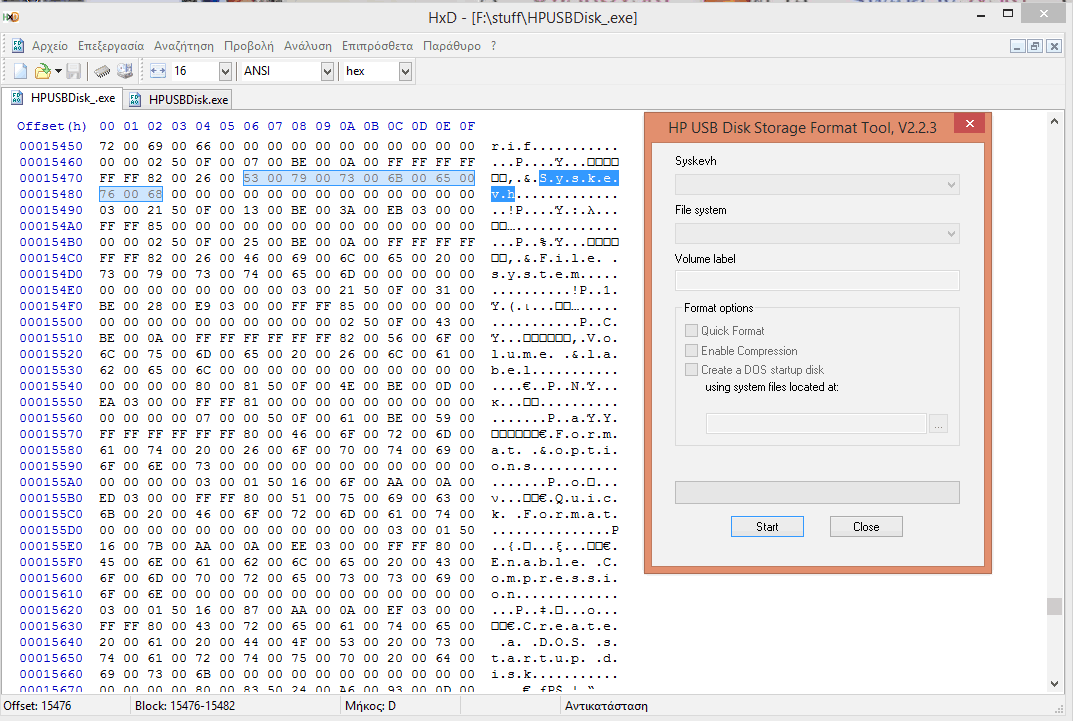Click the browse '...' button for system files
Screen dimensions: 1073x721
[938, 423]
